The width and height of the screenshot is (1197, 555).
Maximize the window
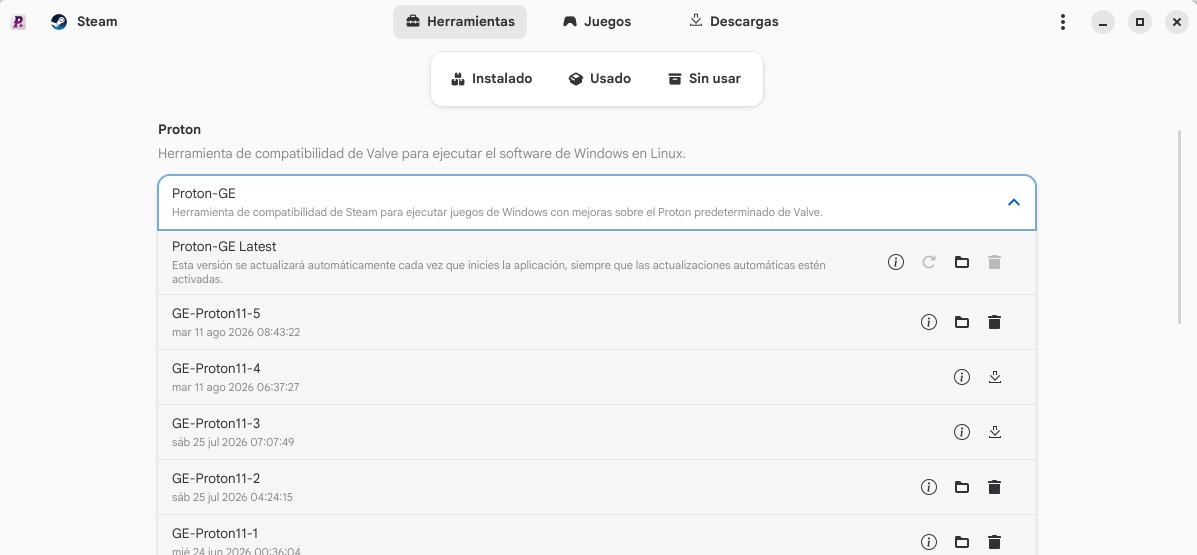click(x=1140, y=22)
